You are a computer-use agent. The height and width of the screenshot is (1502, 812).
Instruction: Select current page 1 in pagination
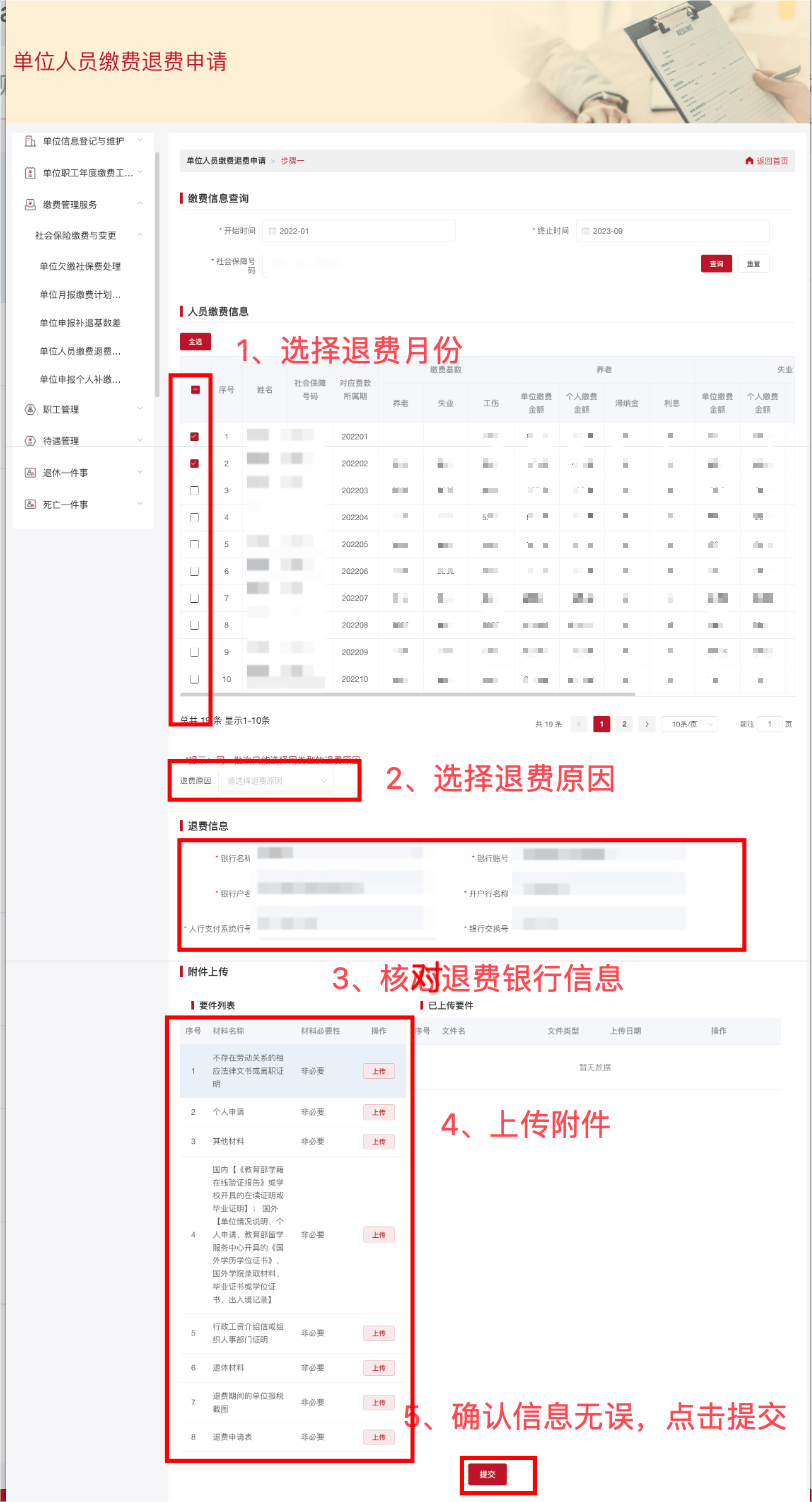[602, 724]
